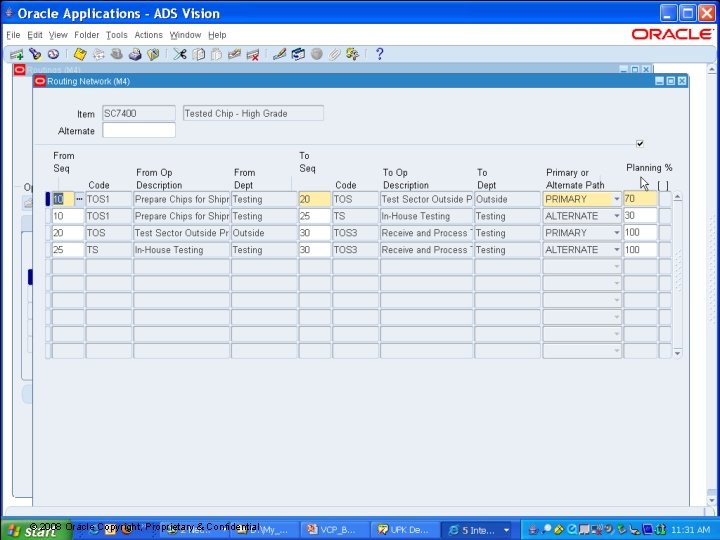Screen dimensions: 720x540
Task: Click the taskbar clock showing 11:31 AM
Action: 690,530
